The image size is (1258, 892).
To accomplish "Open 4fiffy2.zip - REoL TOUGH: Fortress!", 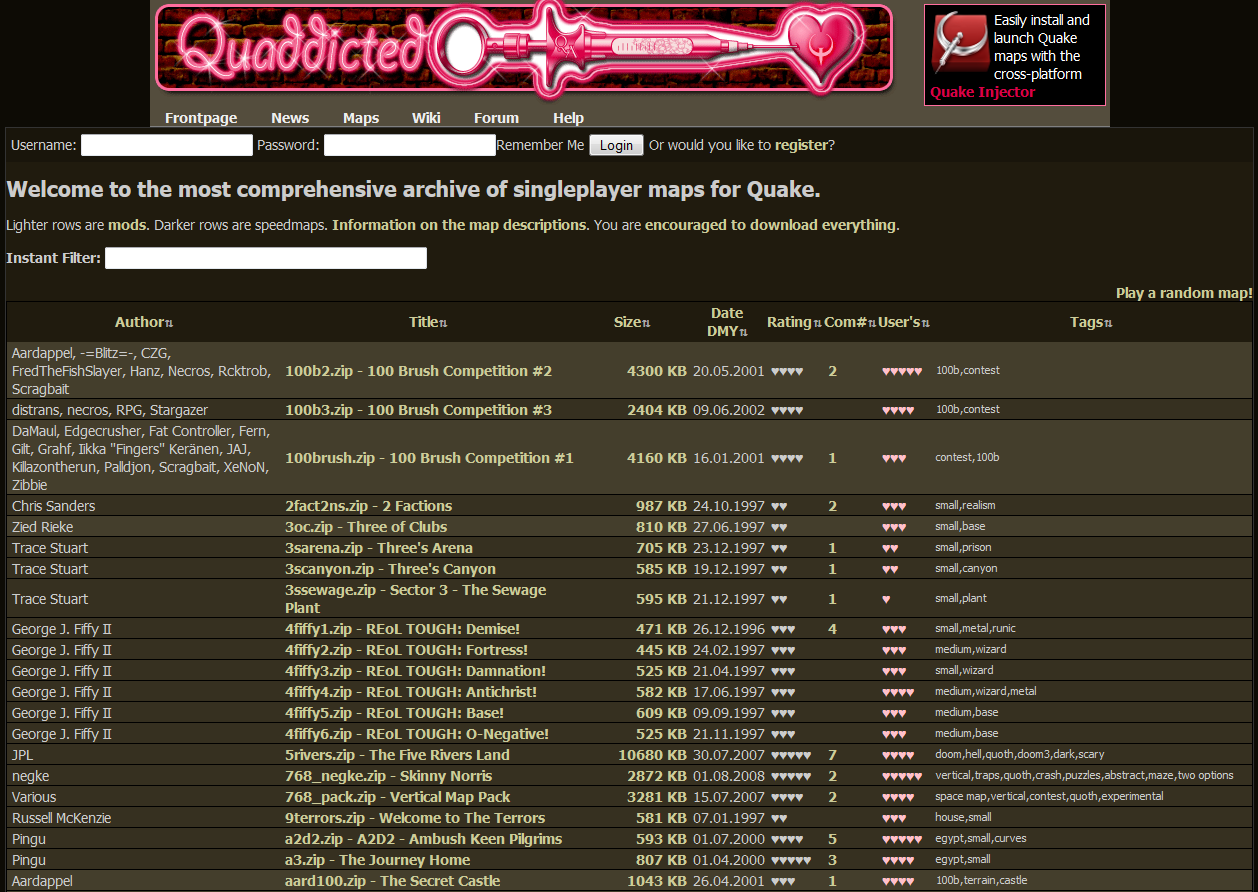I will (x=406, y=650).
